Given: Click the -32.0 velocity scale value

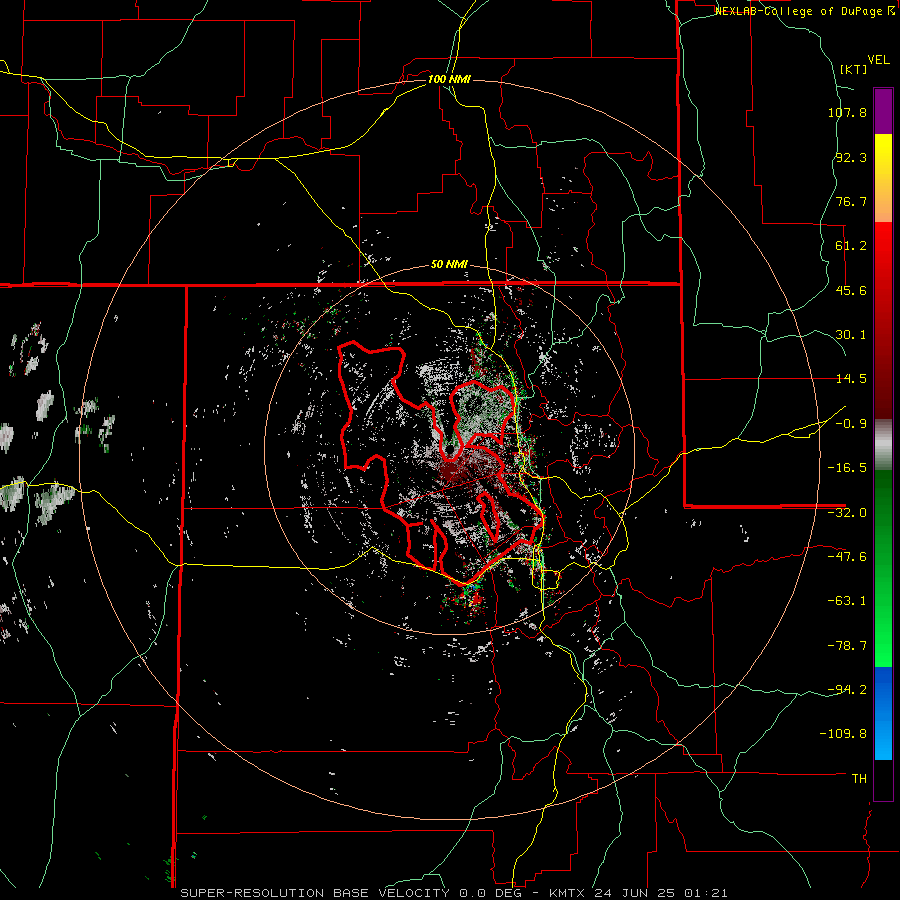Looking at the screenshot, I should pos(847,513).
